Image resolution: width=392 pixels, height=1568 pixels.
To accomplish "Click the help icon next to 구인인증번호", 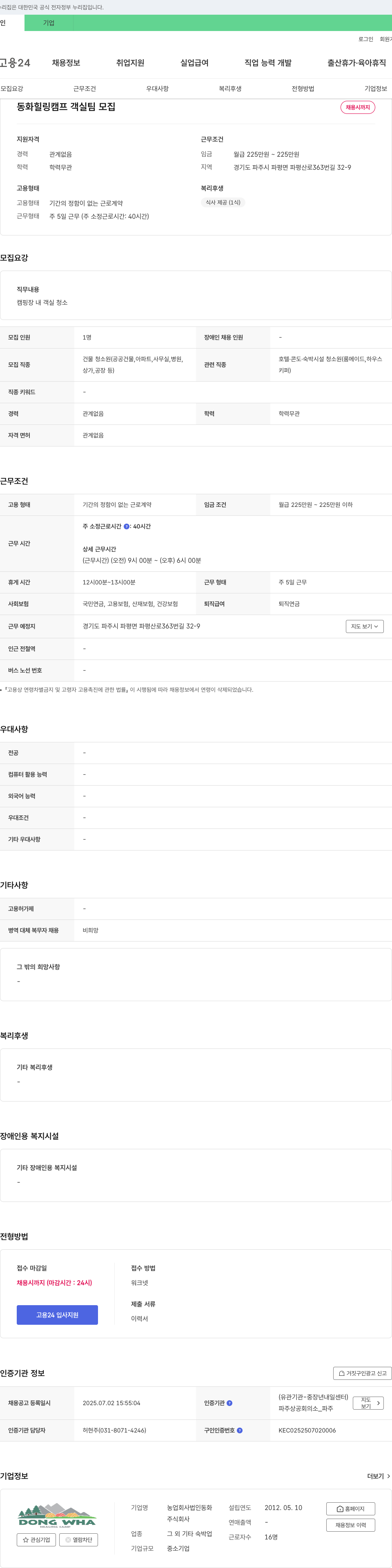I will point(240,1430).
